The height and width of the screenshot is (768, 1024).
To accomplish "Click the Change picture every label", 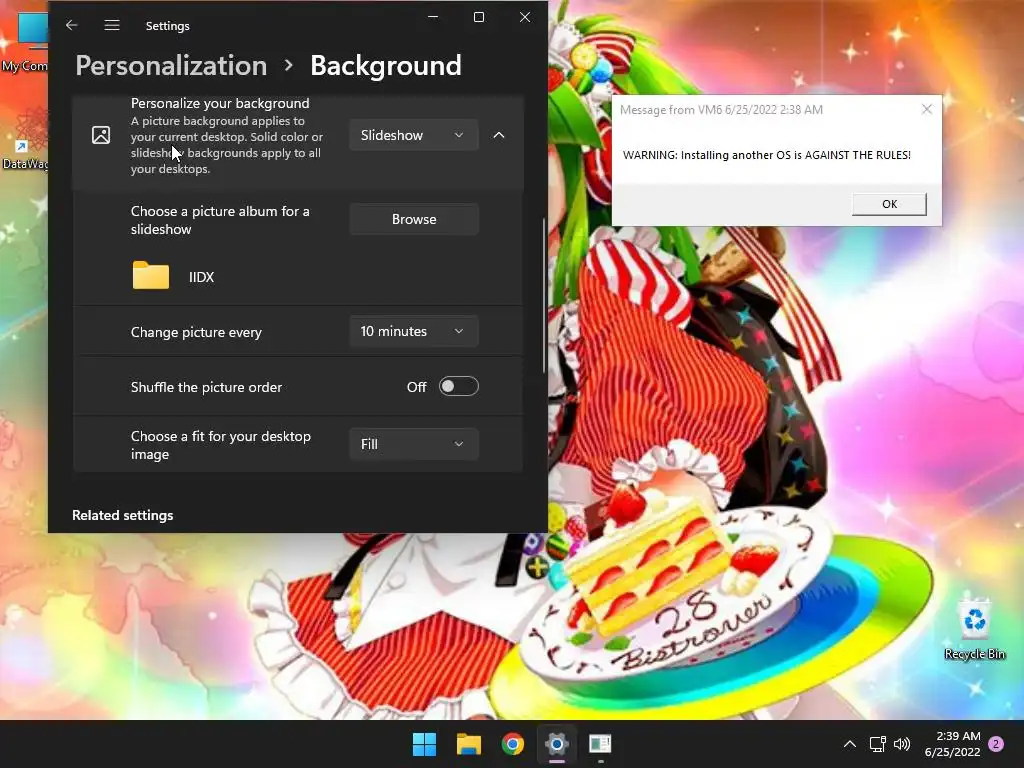I will [x=196, y=332].
